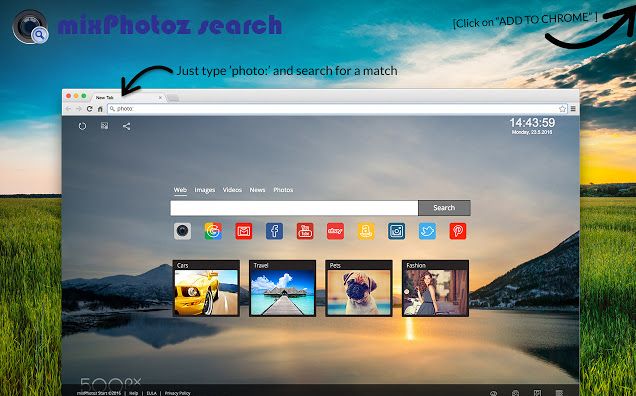This screenshot has width=636, height=396.
Task: Open the Twitter shortcut icon
Action: pyautogui.click(x=427, y=231)
